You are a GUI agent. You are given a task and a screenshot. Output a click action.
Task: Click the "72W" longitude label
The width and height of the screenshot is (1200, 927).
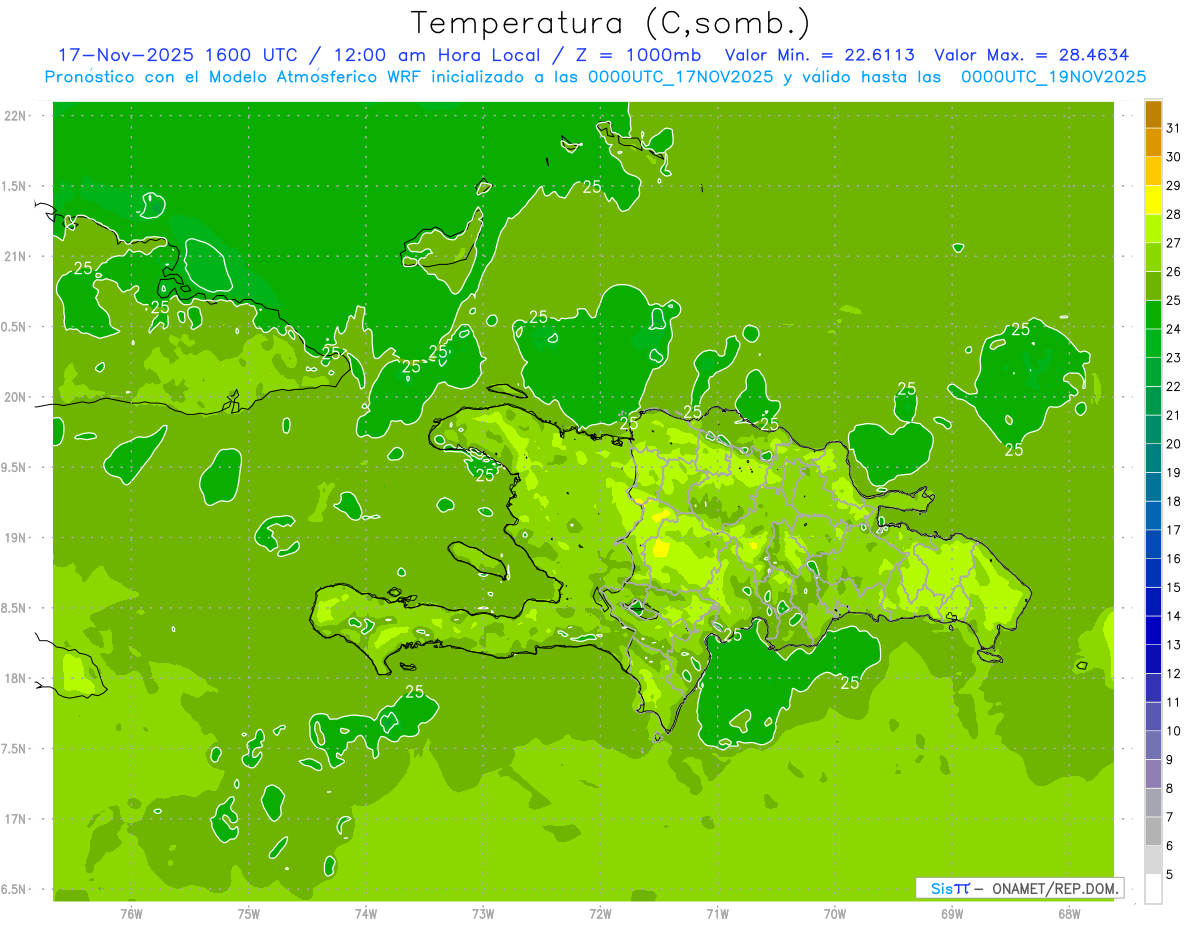[600, 914]
